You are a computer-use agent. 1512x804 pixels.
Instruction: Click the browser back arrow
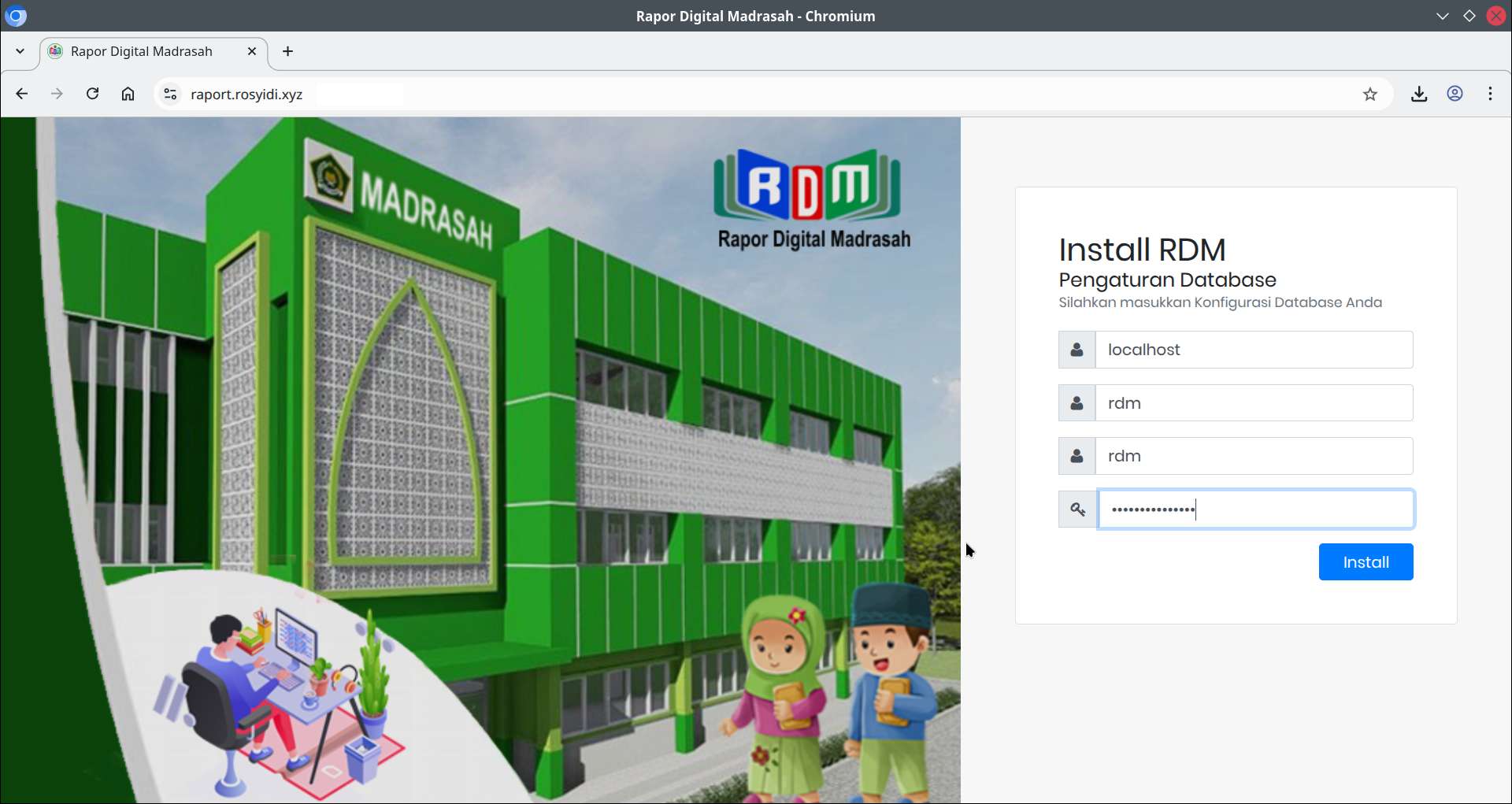(22, 94)
